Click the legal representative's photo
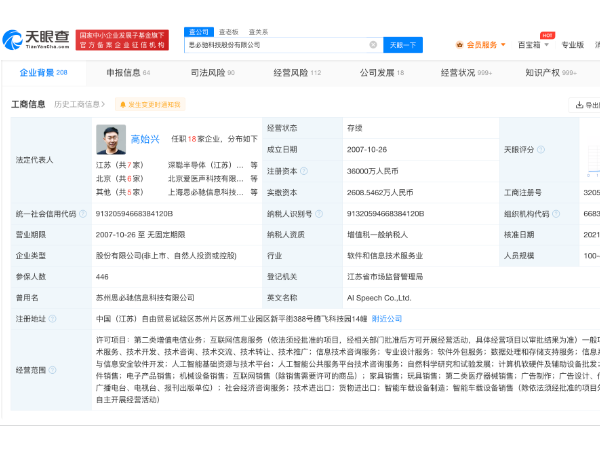Screen dimensions: 600x450 coord(112,139)
